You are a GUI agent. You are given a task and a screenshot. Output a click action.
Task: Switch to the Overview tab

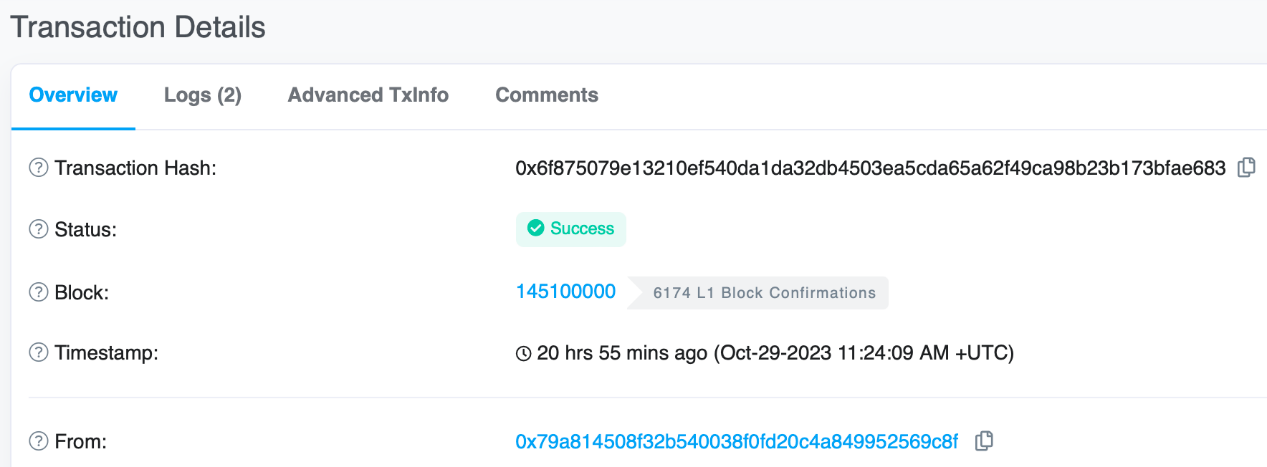(73, 95)
